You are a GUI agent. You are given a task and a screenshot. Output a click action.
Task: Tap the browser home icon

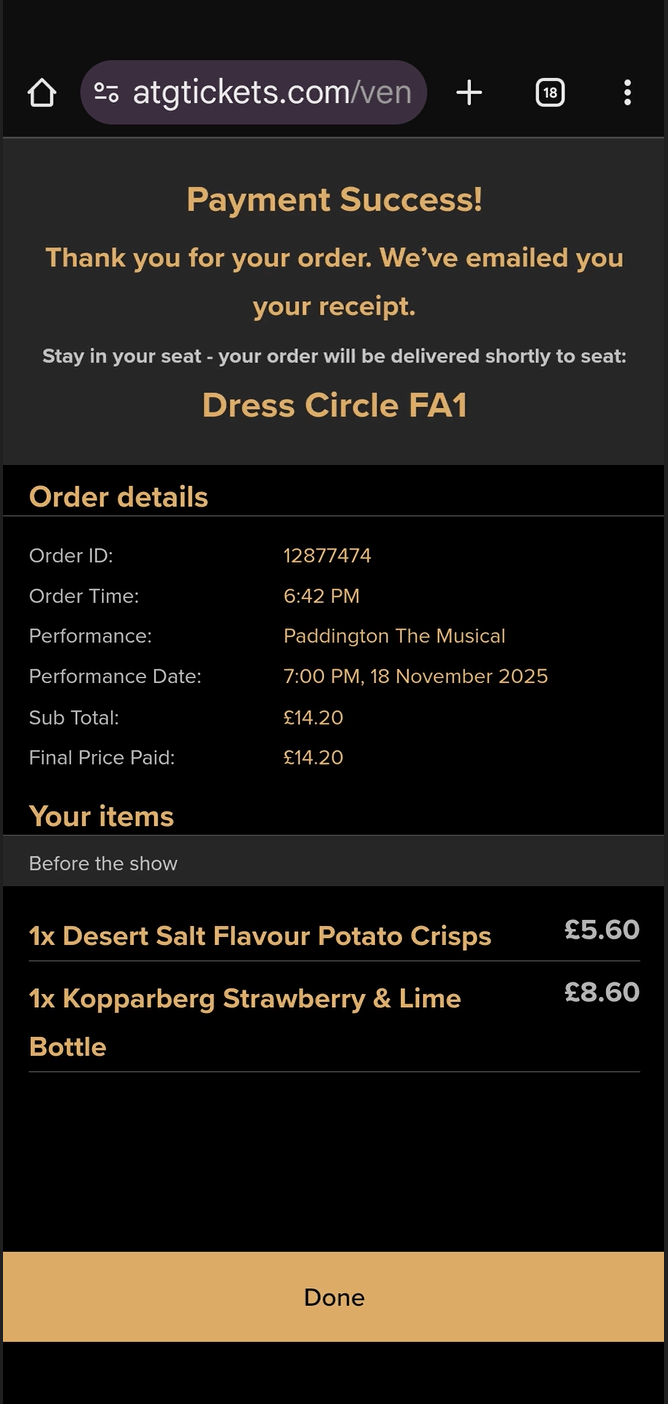tap(42, 93)
